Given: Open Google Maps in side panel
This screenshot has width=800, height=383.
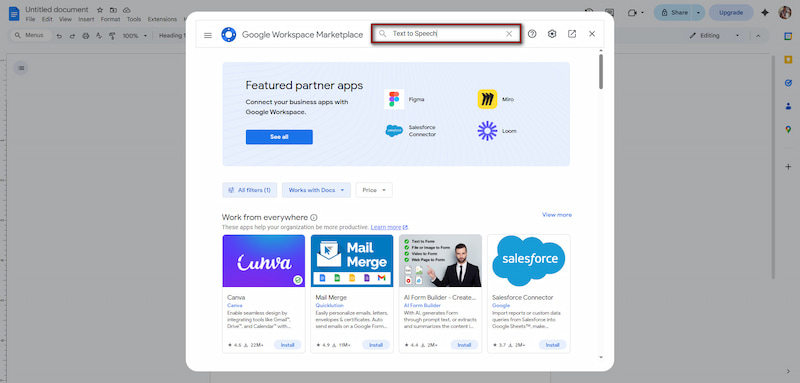Looking at the screenshot, I should [x=788, y=130].
